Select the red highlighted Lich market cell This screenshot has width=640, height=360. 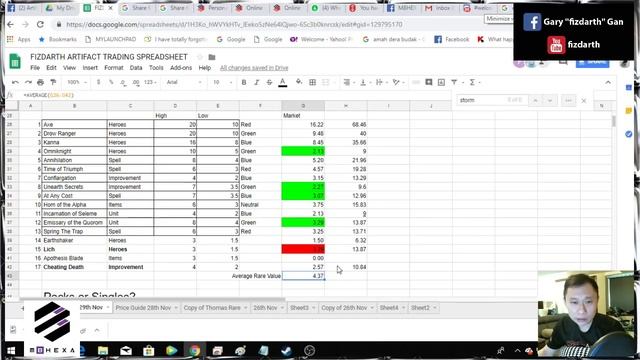pyautogui.click(x=303, y=249)
